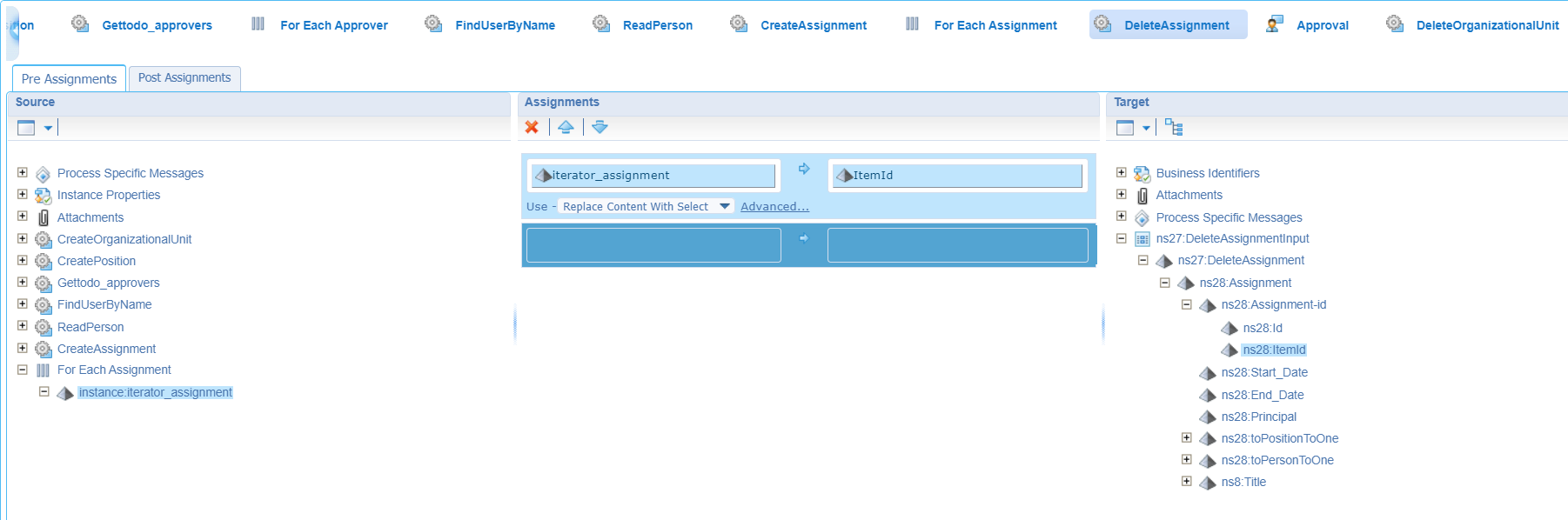
Task: Click the Attachments paperclip icon in Source
Action: pyautogui.click(x=44, y=217)
